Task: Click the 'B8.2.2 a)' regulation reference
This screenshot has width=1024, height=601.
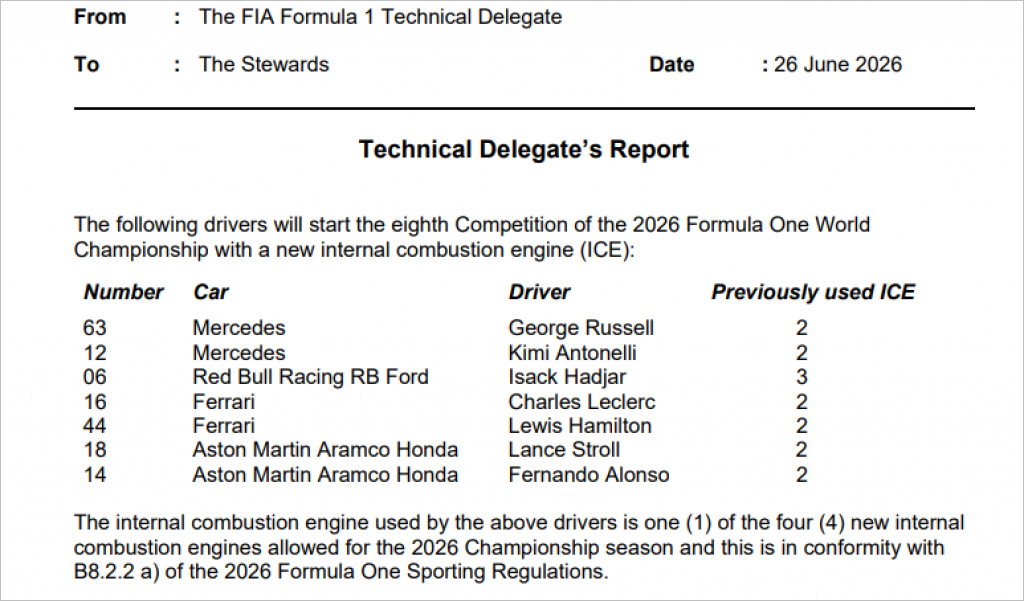Action: [116, 572]
